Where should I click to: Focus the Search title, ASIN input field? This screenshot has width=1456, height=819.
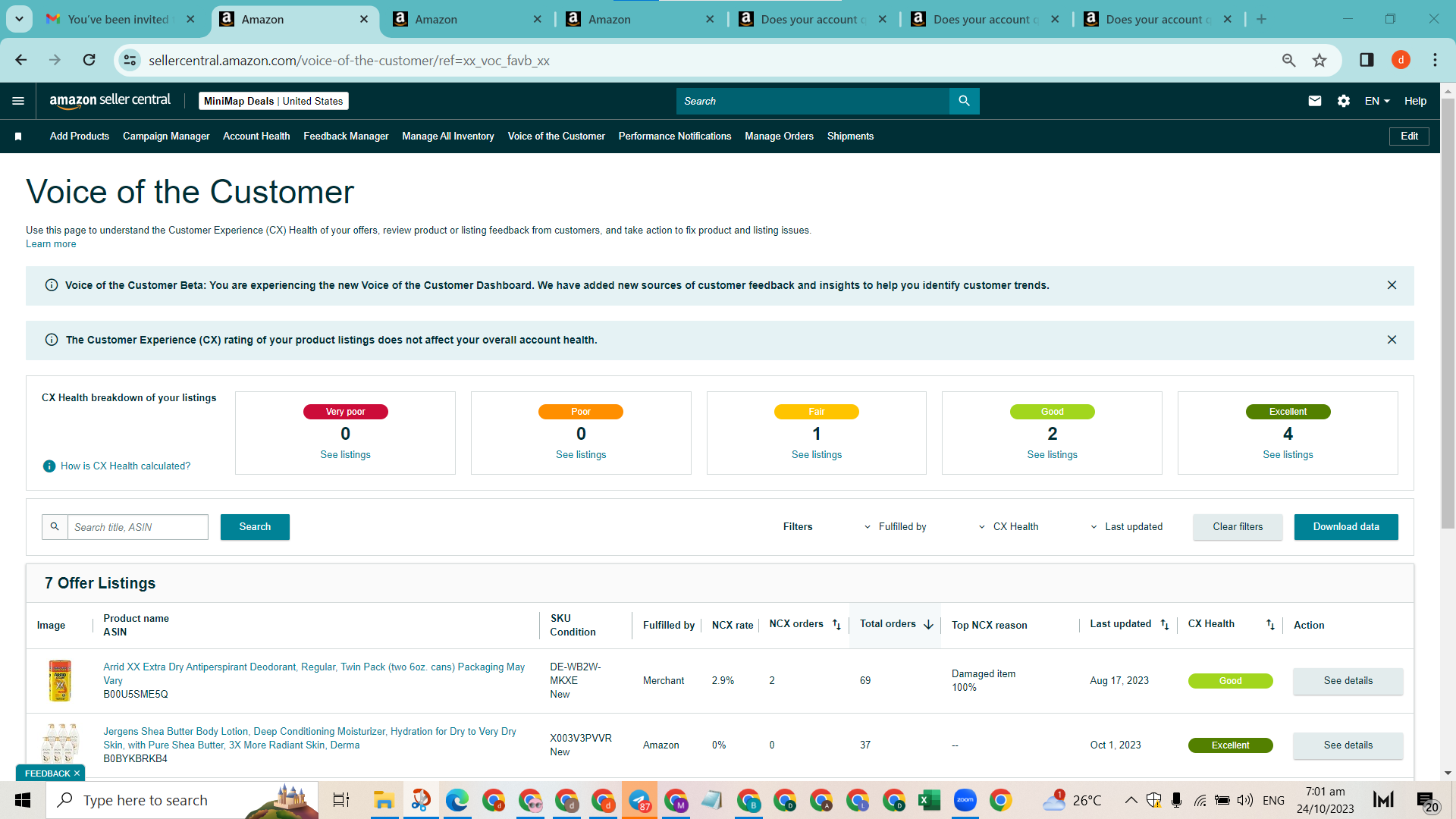pyautogui.click(x=138, y=527)
